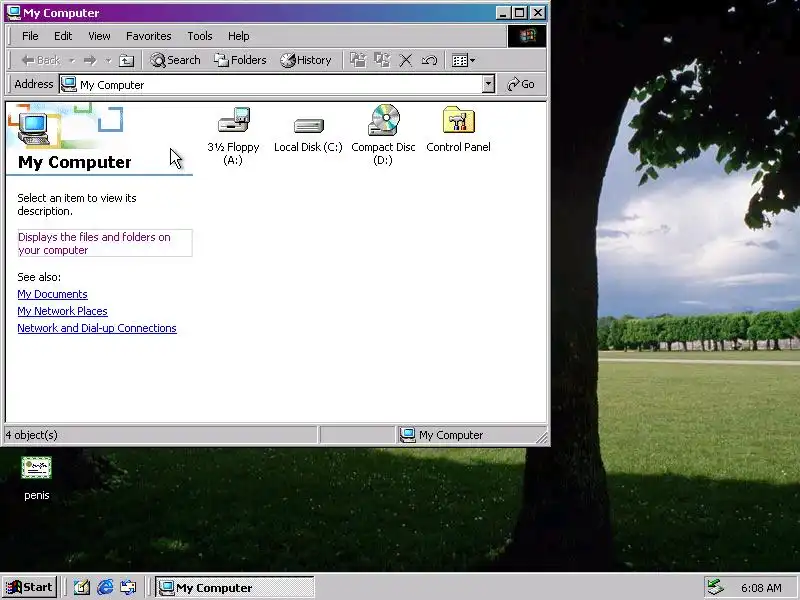
Task: Close the My Computer window
Action: point(538,13)
